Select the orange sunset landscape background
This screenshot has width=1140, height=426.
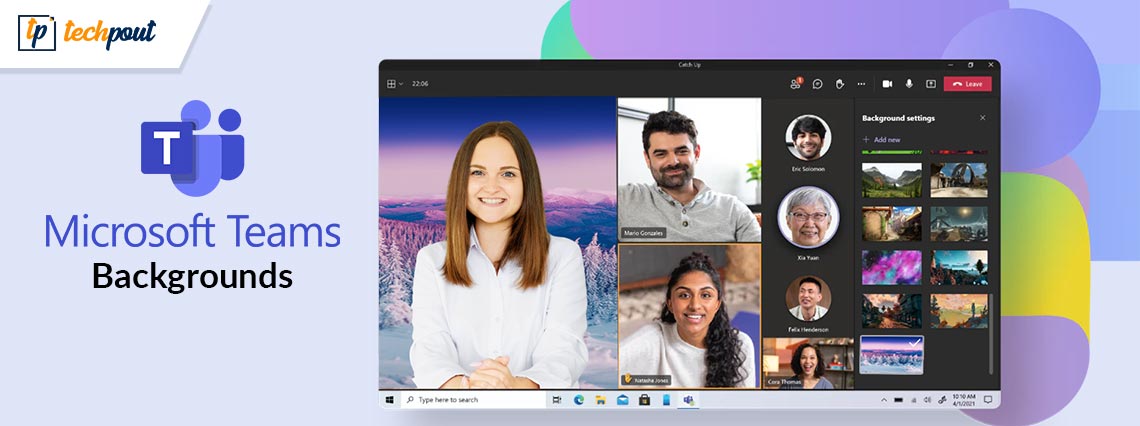point(959,310)
